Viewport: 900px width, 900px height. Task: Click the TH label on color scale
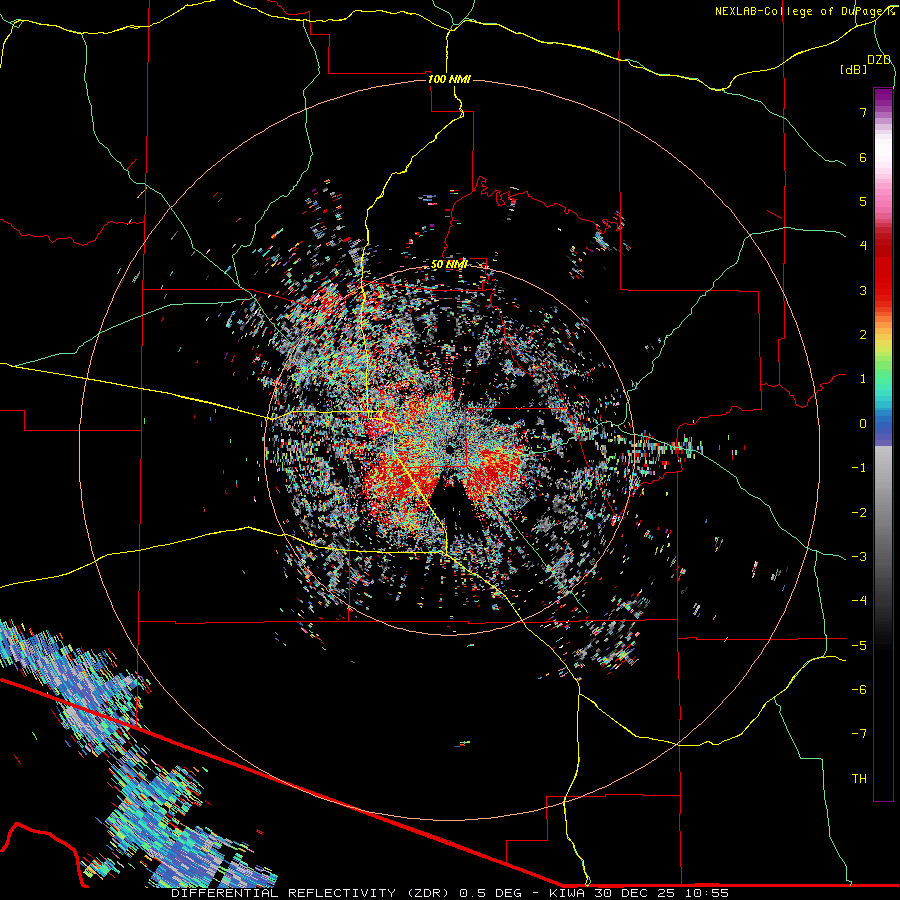pos(859,779)
